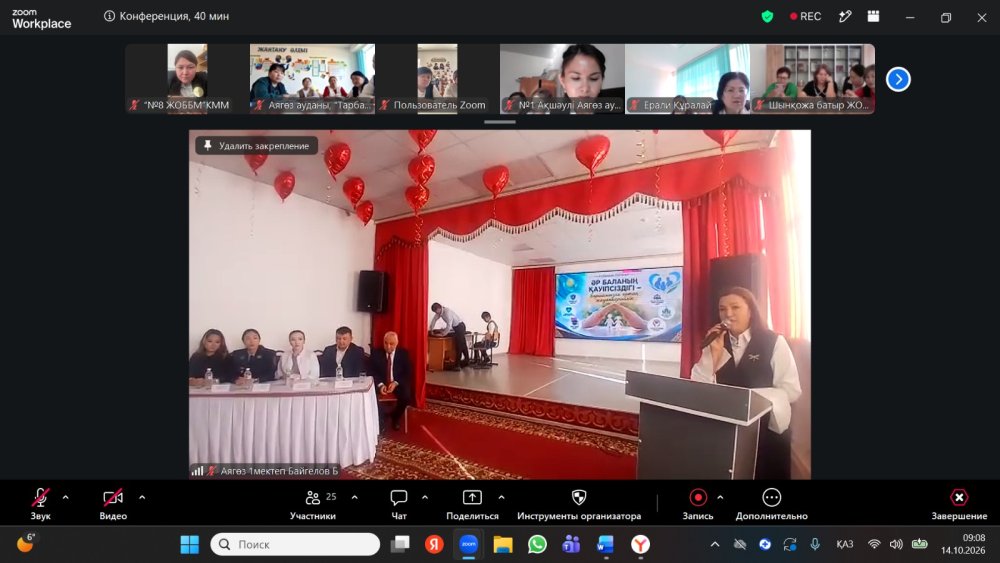The width and height of the screenshot is (1000, 563).
Task: Open the pen-with-sparkle icon right of REC
Action: tap(845, 17)
